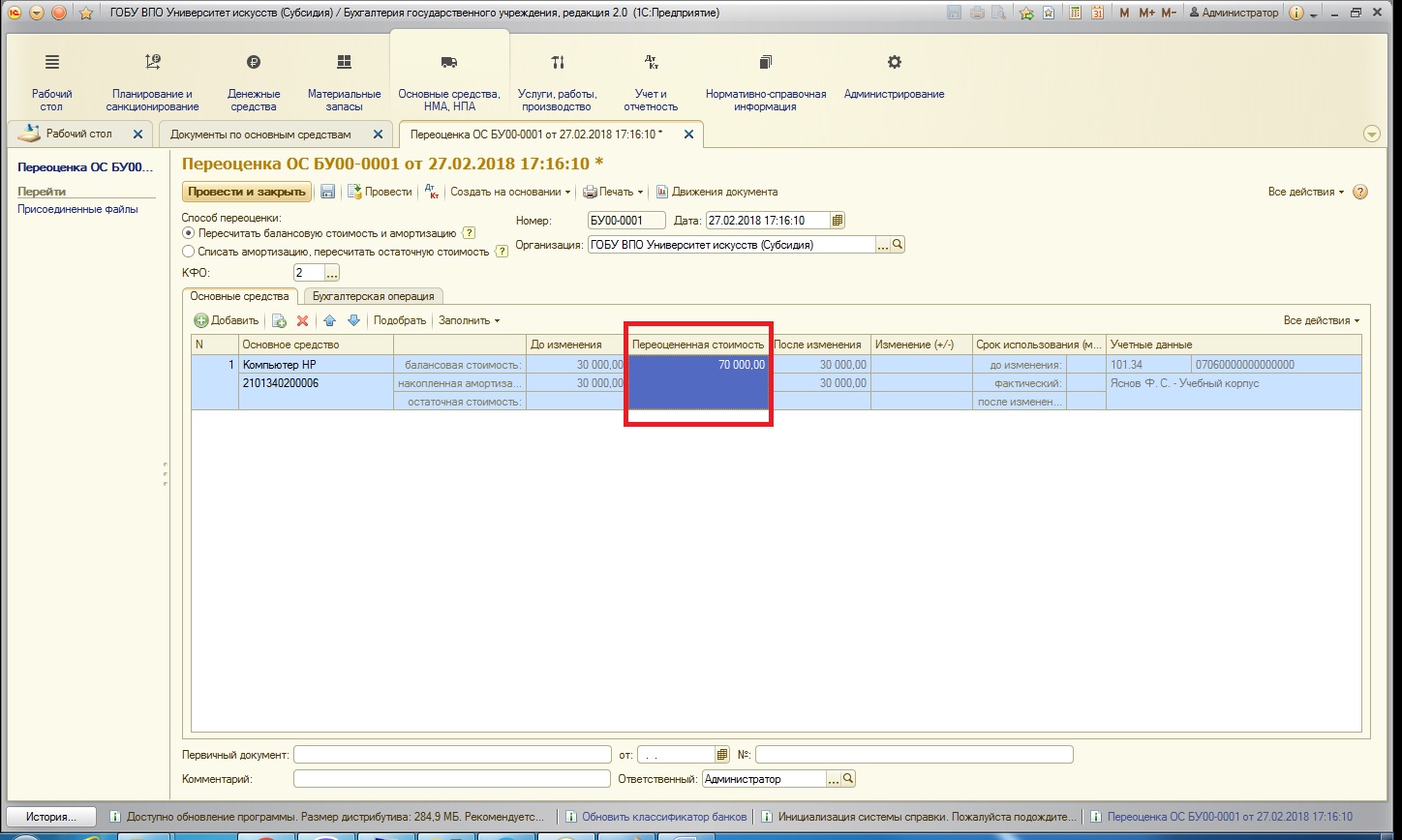The height and width of the screenshot is (840, 1402).
Task: Click the help question mark icon
Action: click(x=1360, y=192)
